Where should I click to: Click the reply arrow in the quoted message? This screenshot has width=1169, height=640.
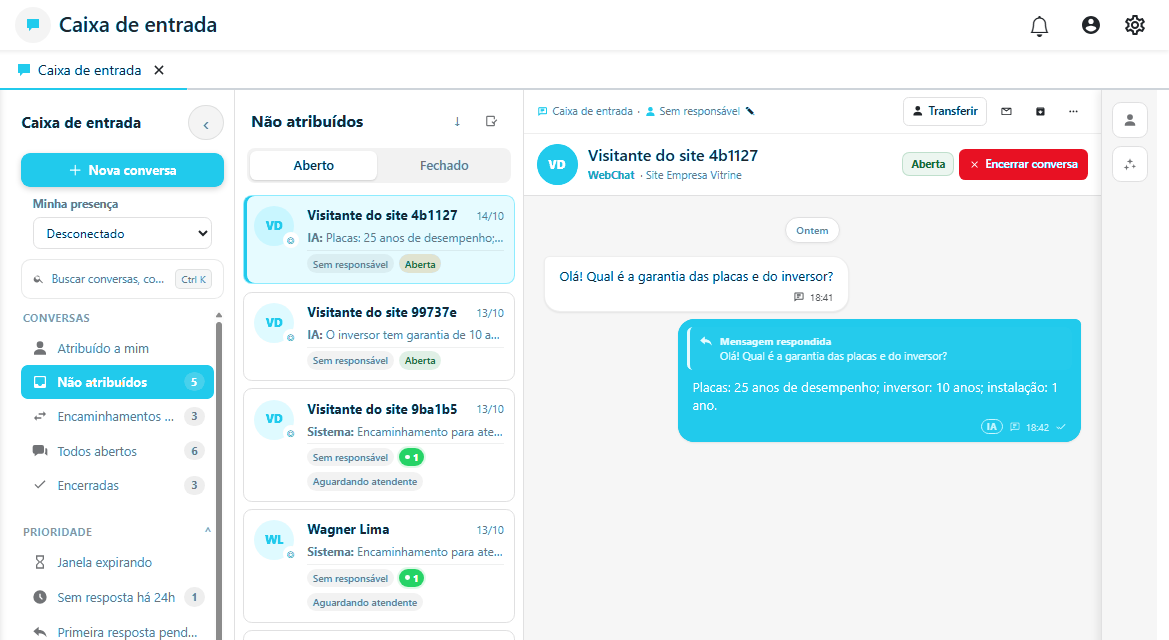coord(706,342)
